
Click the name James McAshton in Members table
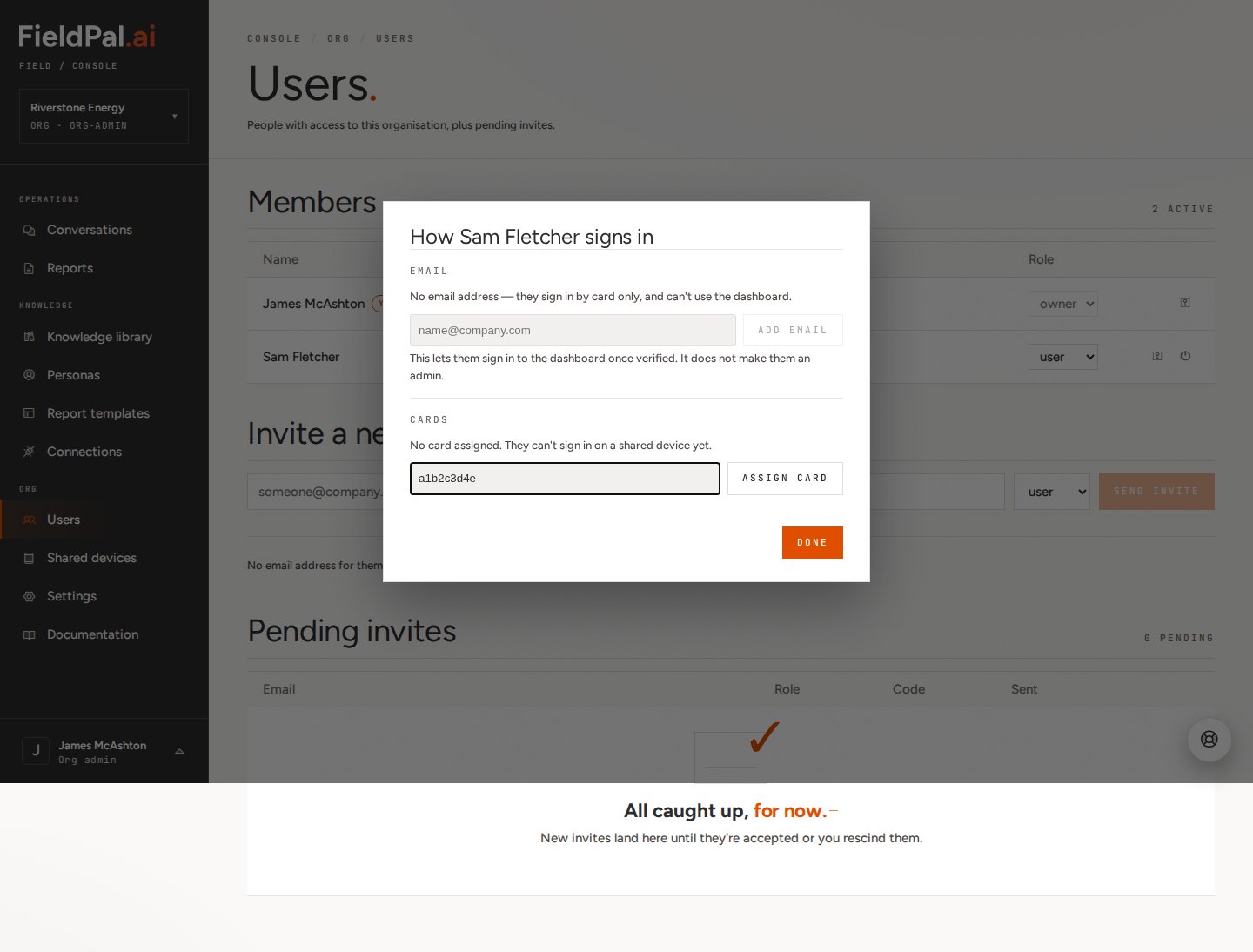coord(314,304)
